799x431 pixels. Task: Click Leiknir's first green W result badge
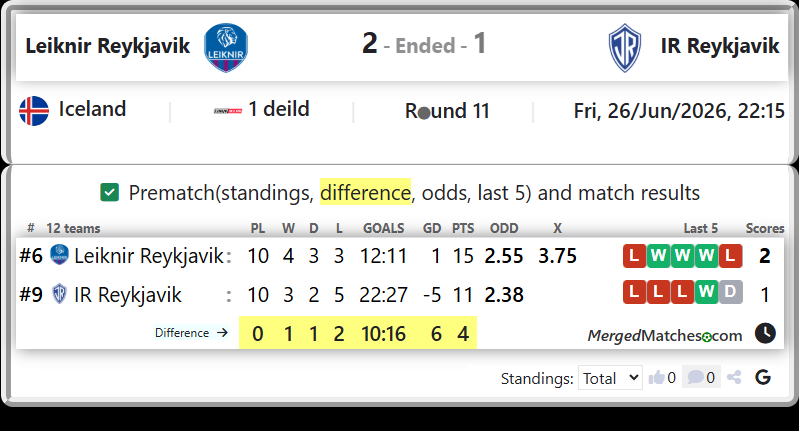click(658, 256)
